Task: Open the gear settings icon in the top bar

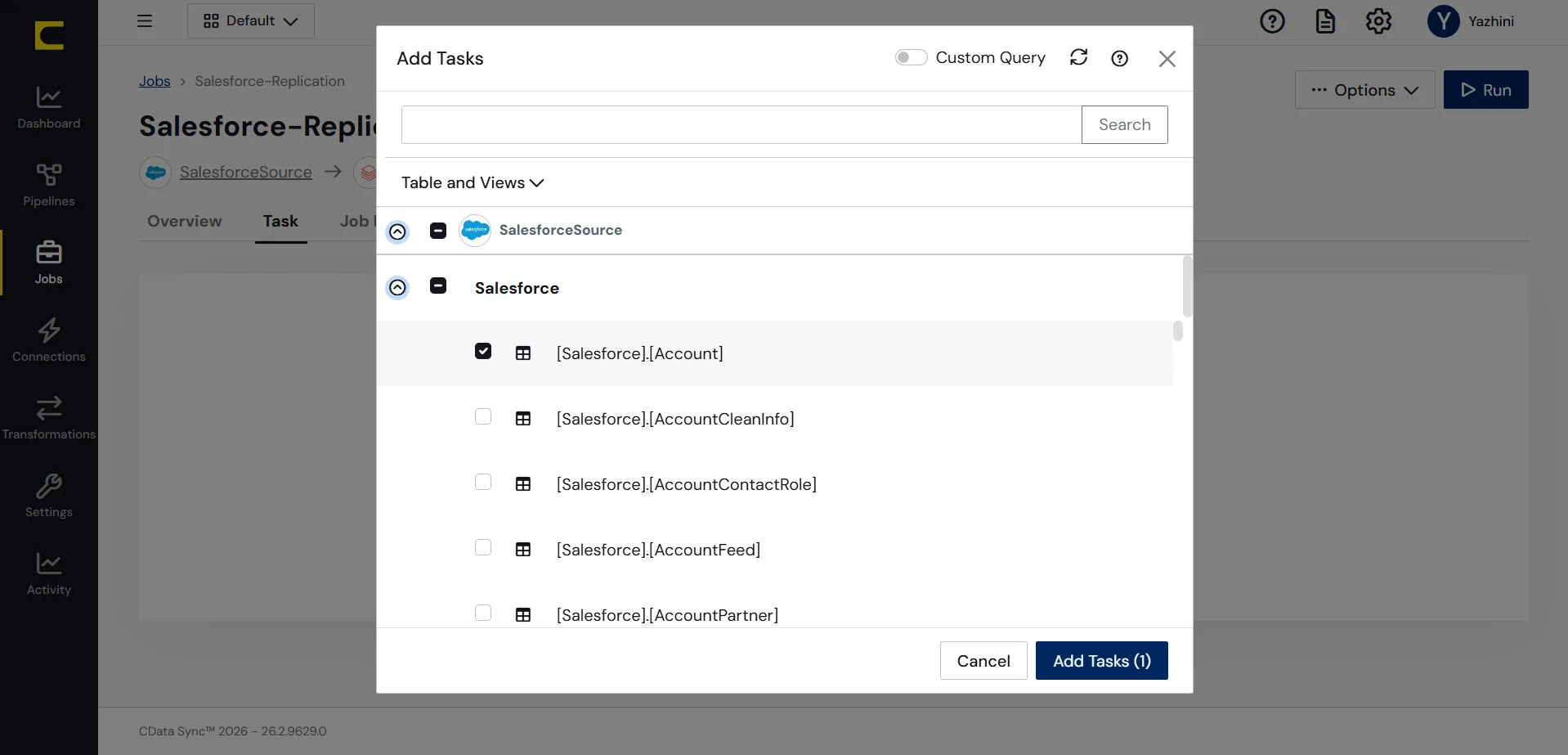Action: coord(1378,21)
